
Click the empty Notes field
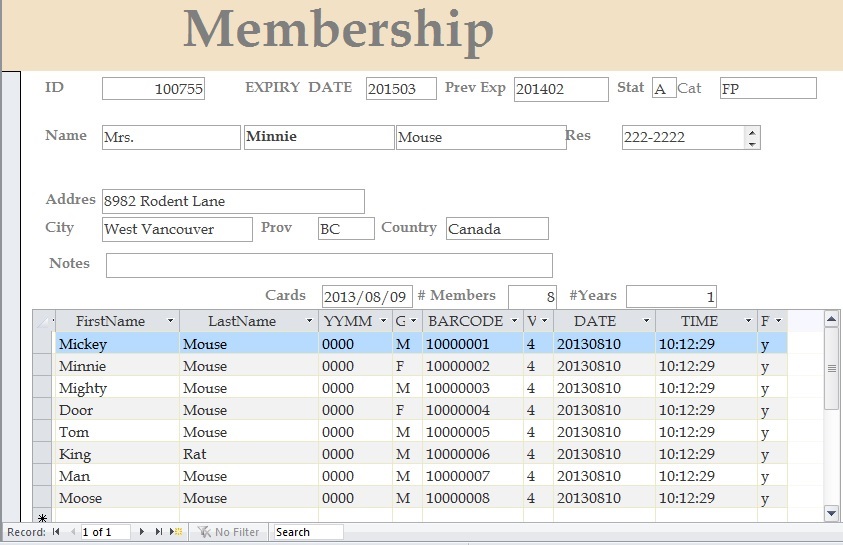pyautogui.click(x=329, y=266)
